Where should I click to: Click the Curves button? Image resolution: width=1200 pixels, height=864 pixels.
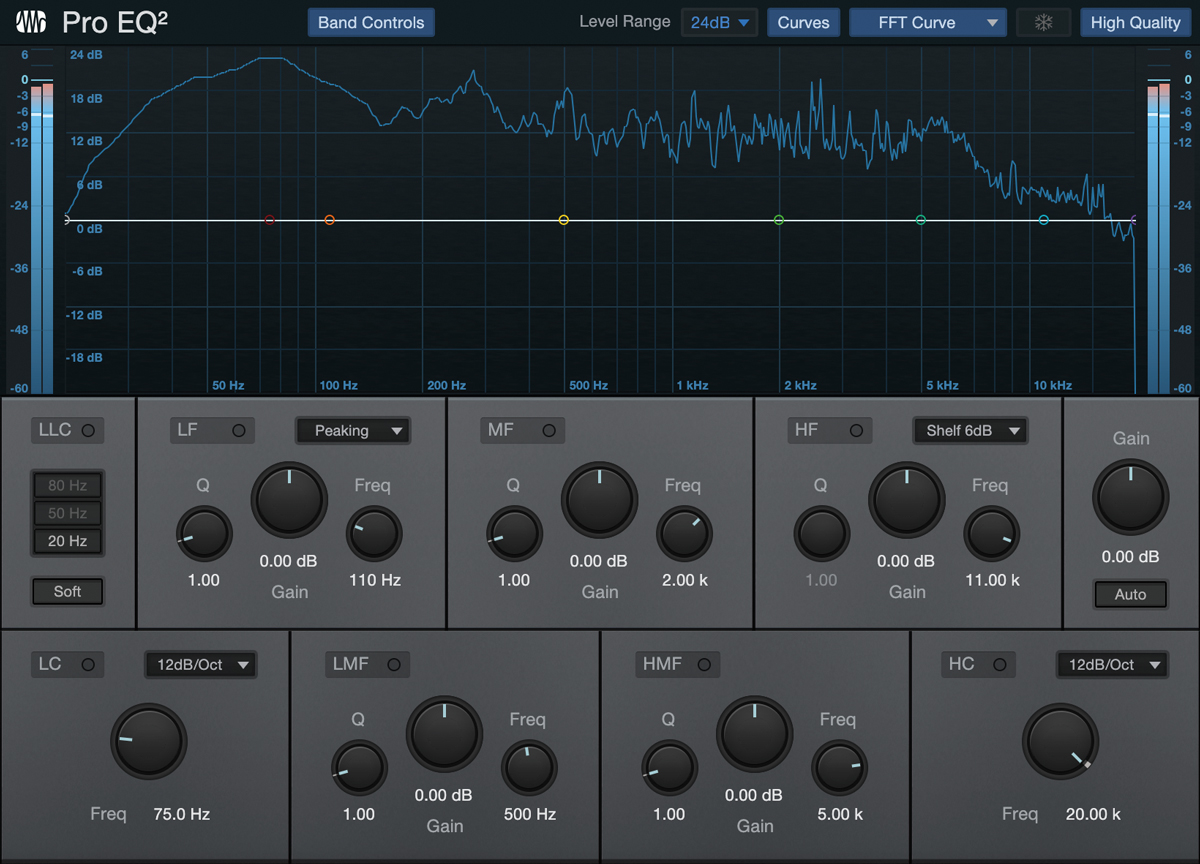[803, 21]
